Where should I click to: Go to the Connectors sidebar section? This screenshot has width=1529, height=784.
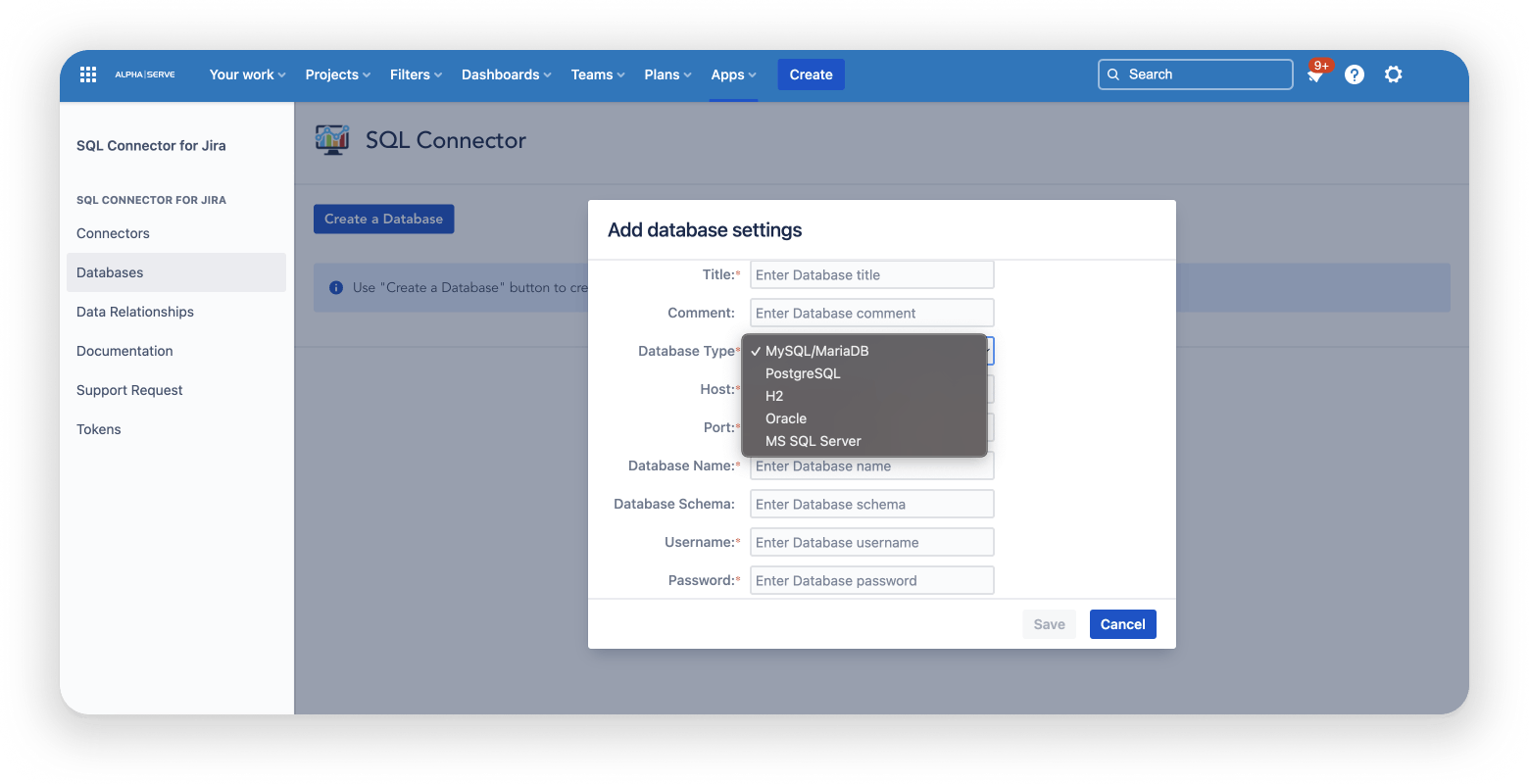pos(113,233)
